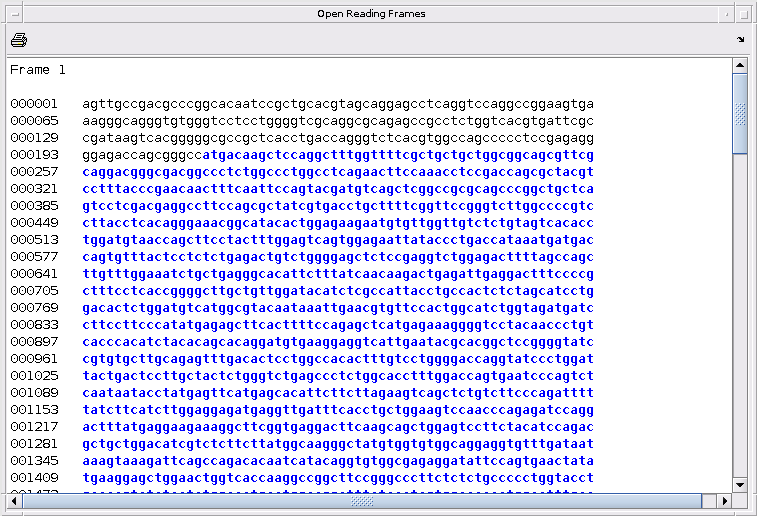Viewport: 757px width, 516px height.
Task: Click blue sequence line starting 'tatcttcatcttggaggaga'
Action: 338,409
